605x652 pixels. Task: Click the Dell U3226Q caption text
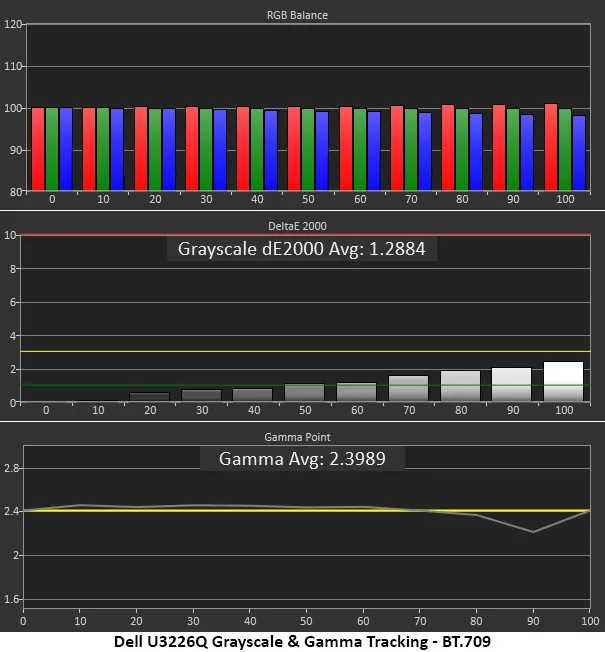[302, 640]
